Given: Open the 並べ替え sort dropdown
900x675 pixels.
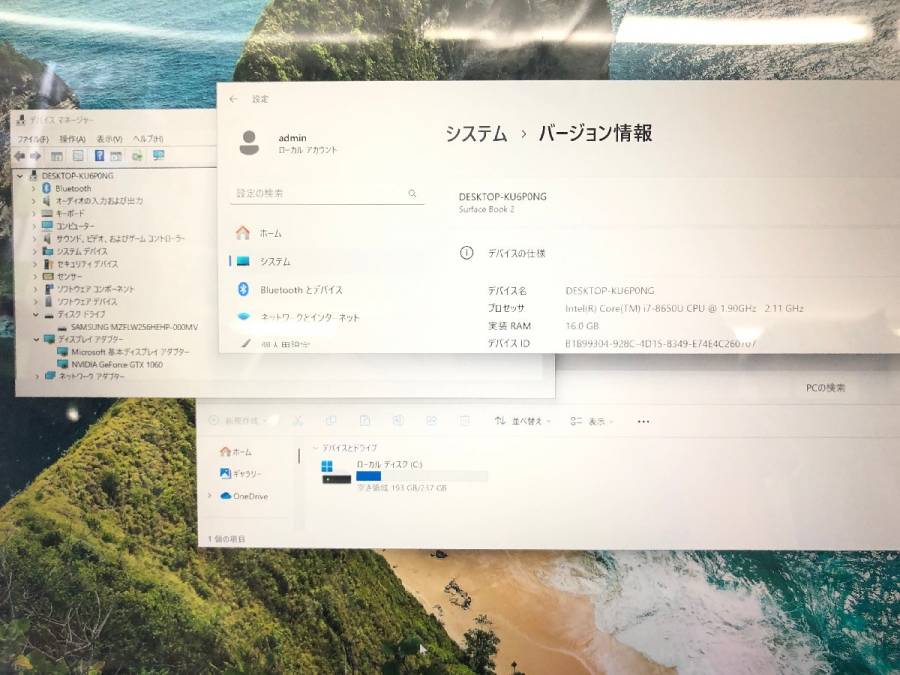Looking at the screenshot, I should pyautogui.click(x=522, y=421).
